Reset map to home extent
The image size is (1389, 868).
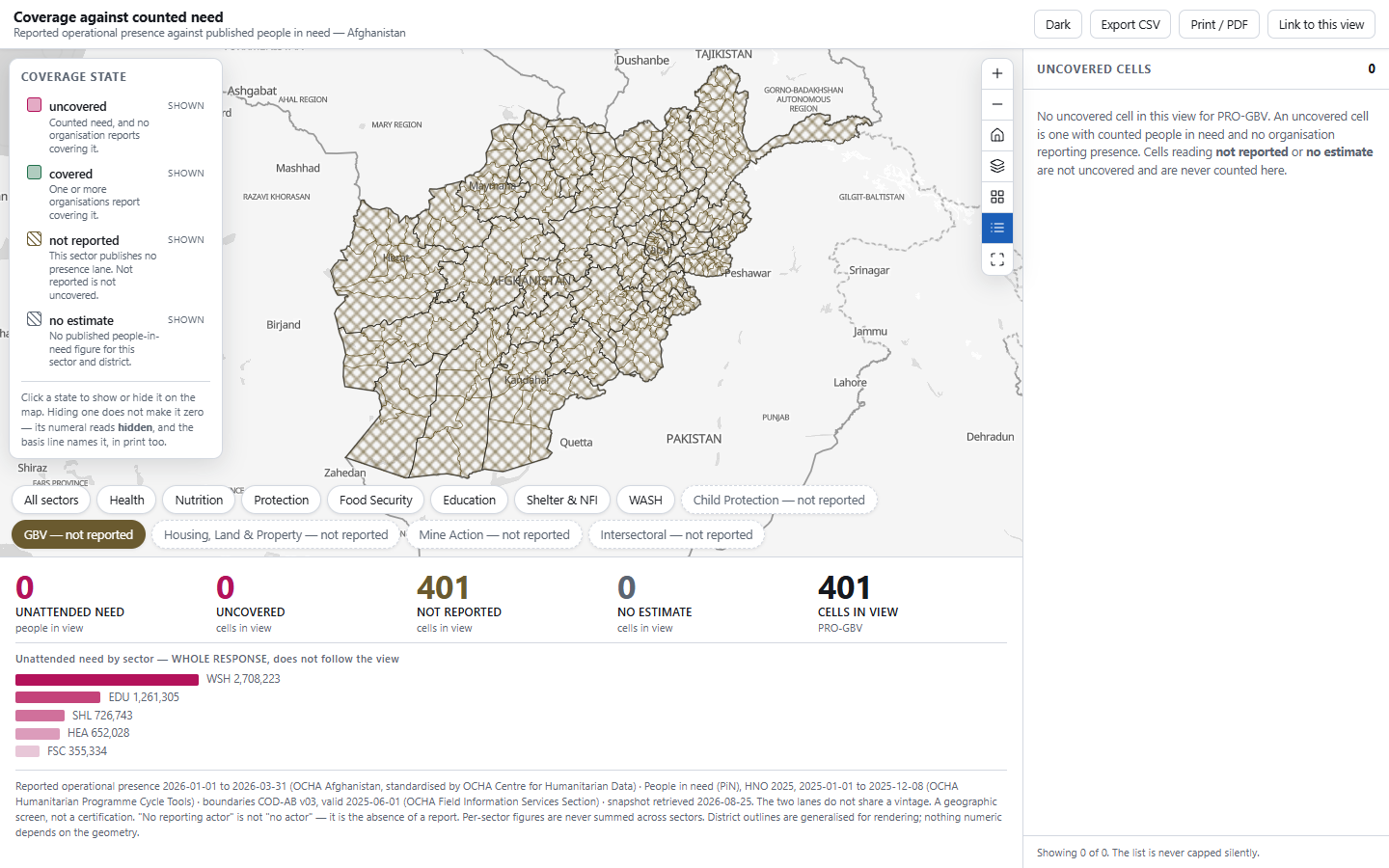point(997,135)
